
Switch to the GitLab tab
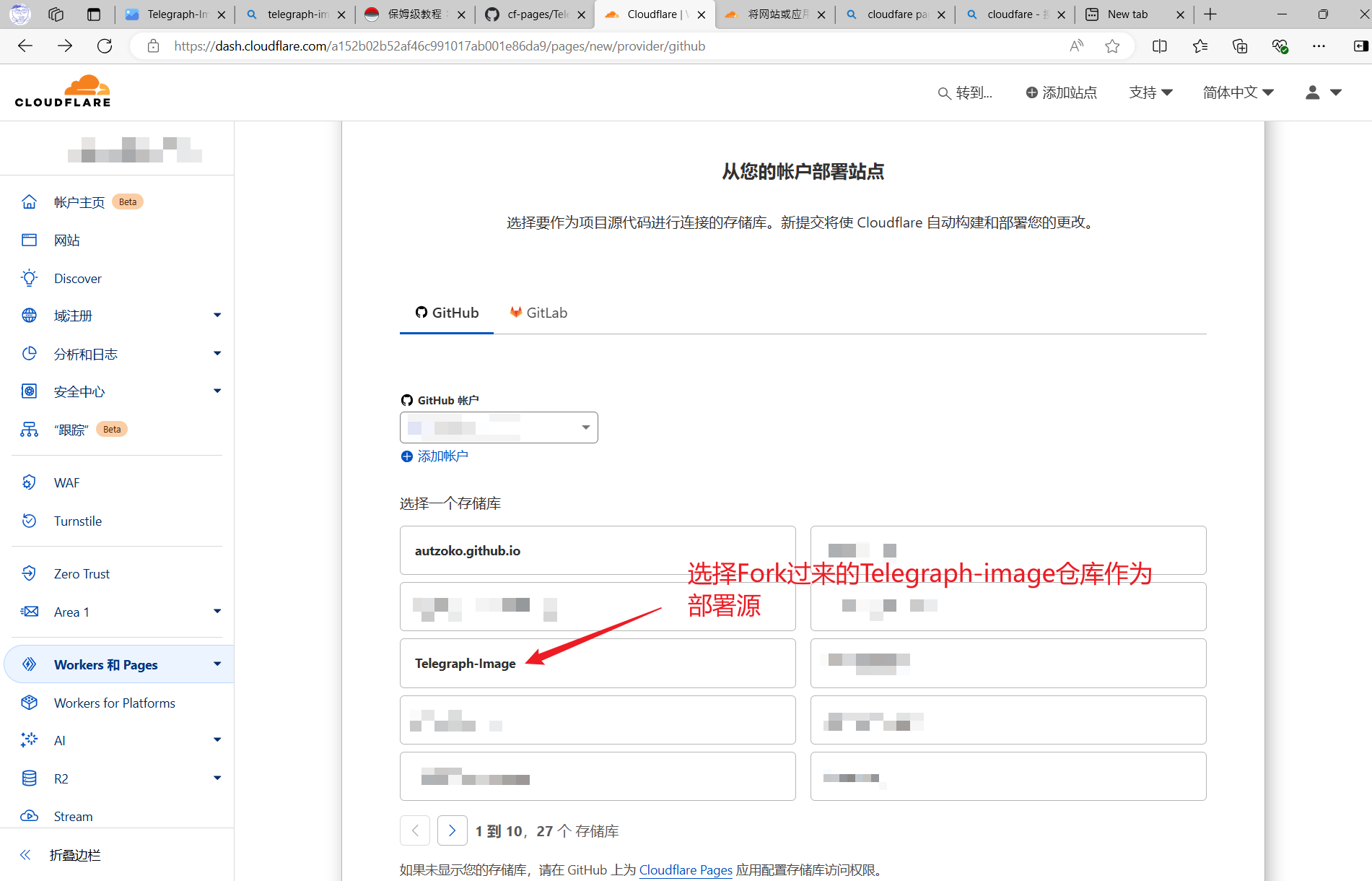click(538, 313)
